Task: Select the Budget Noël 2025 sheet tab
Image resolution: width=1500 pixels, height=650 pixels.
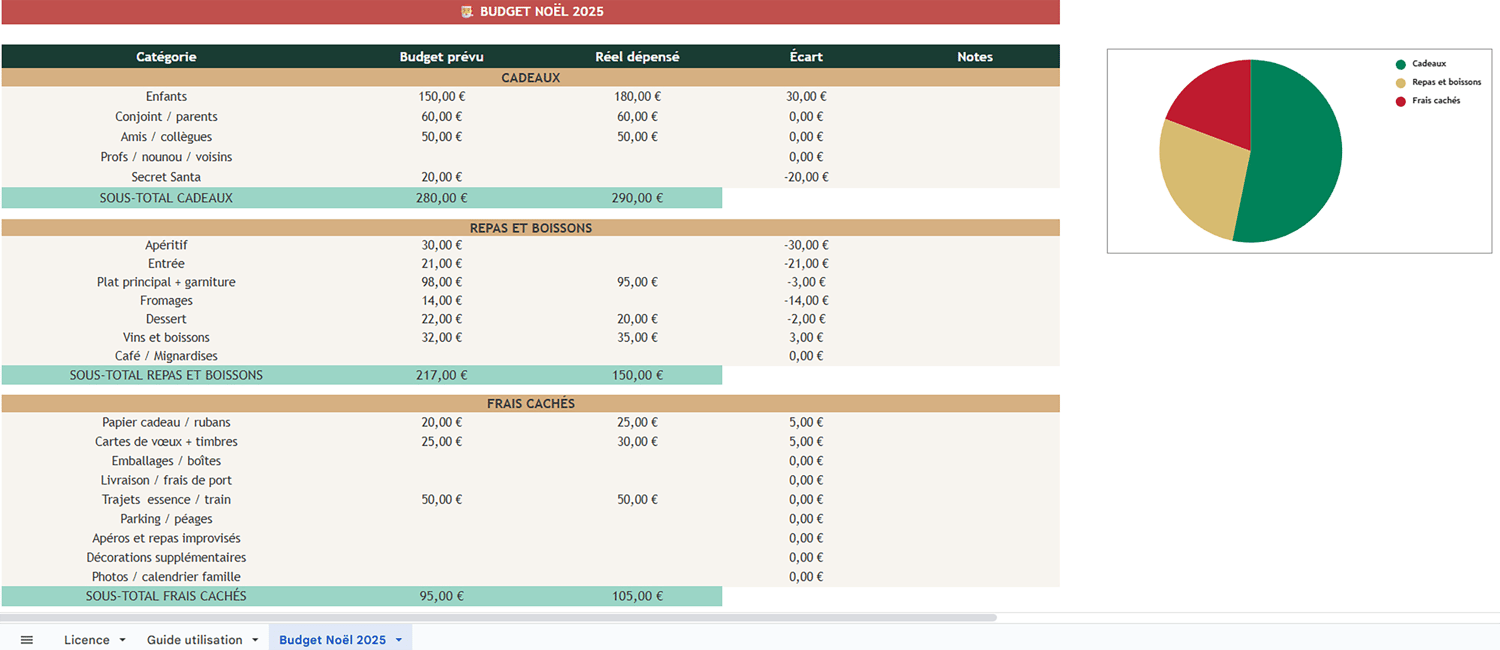Action: 332,640
